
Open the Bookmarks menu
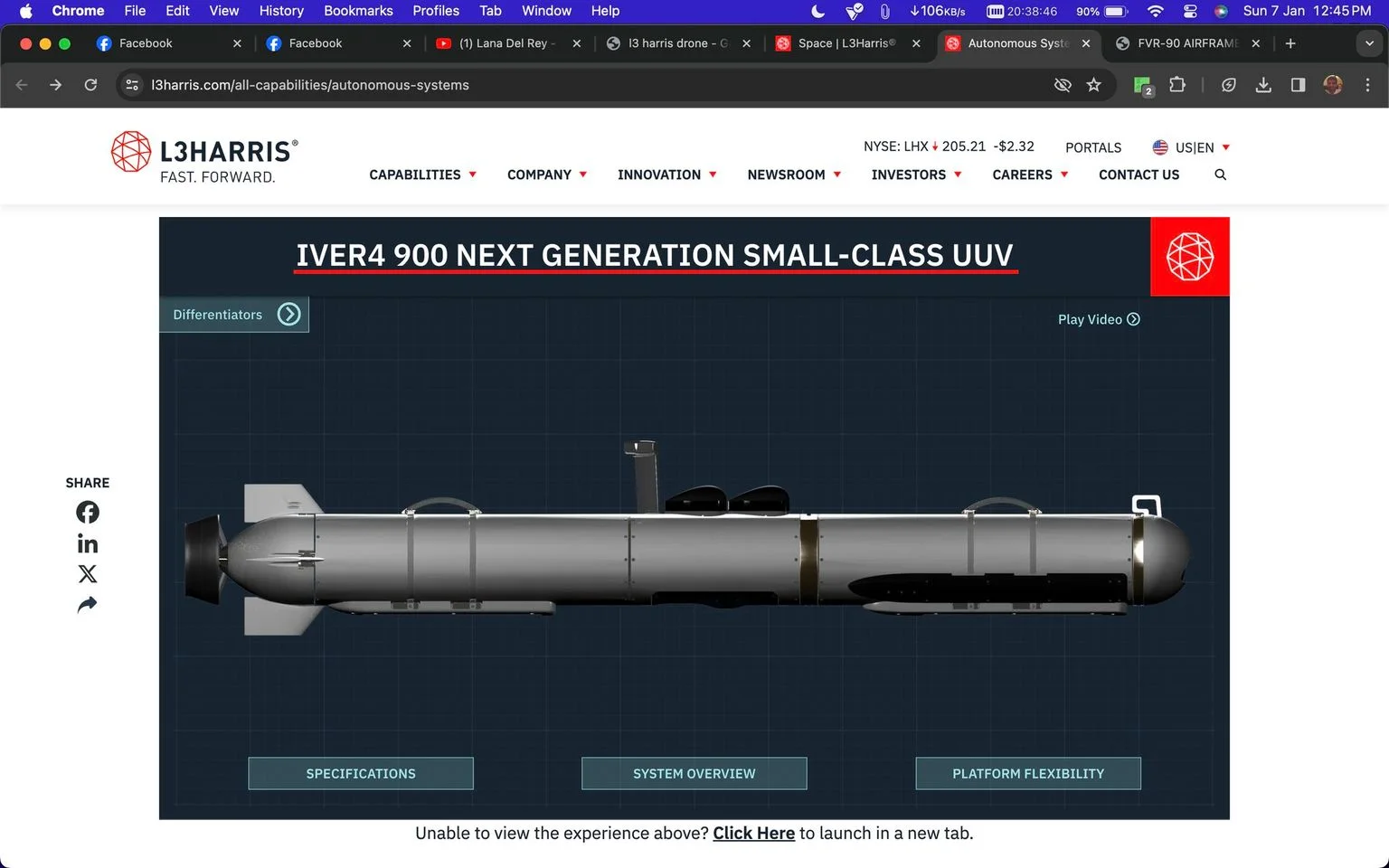click(358, 11)
